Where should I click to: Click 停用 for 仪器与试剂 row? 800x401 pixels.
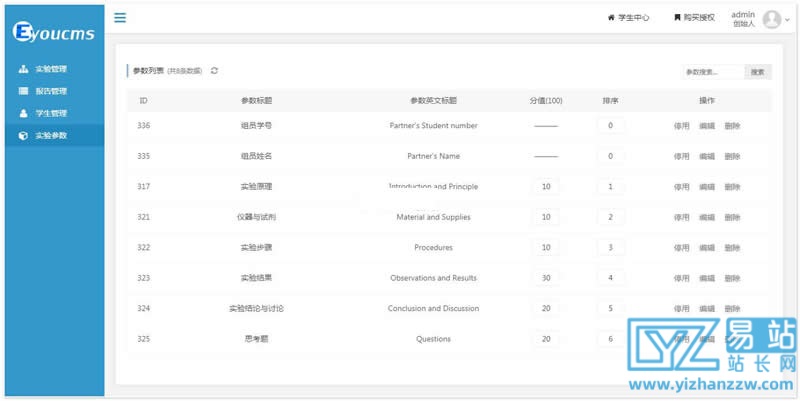(681, 217)
